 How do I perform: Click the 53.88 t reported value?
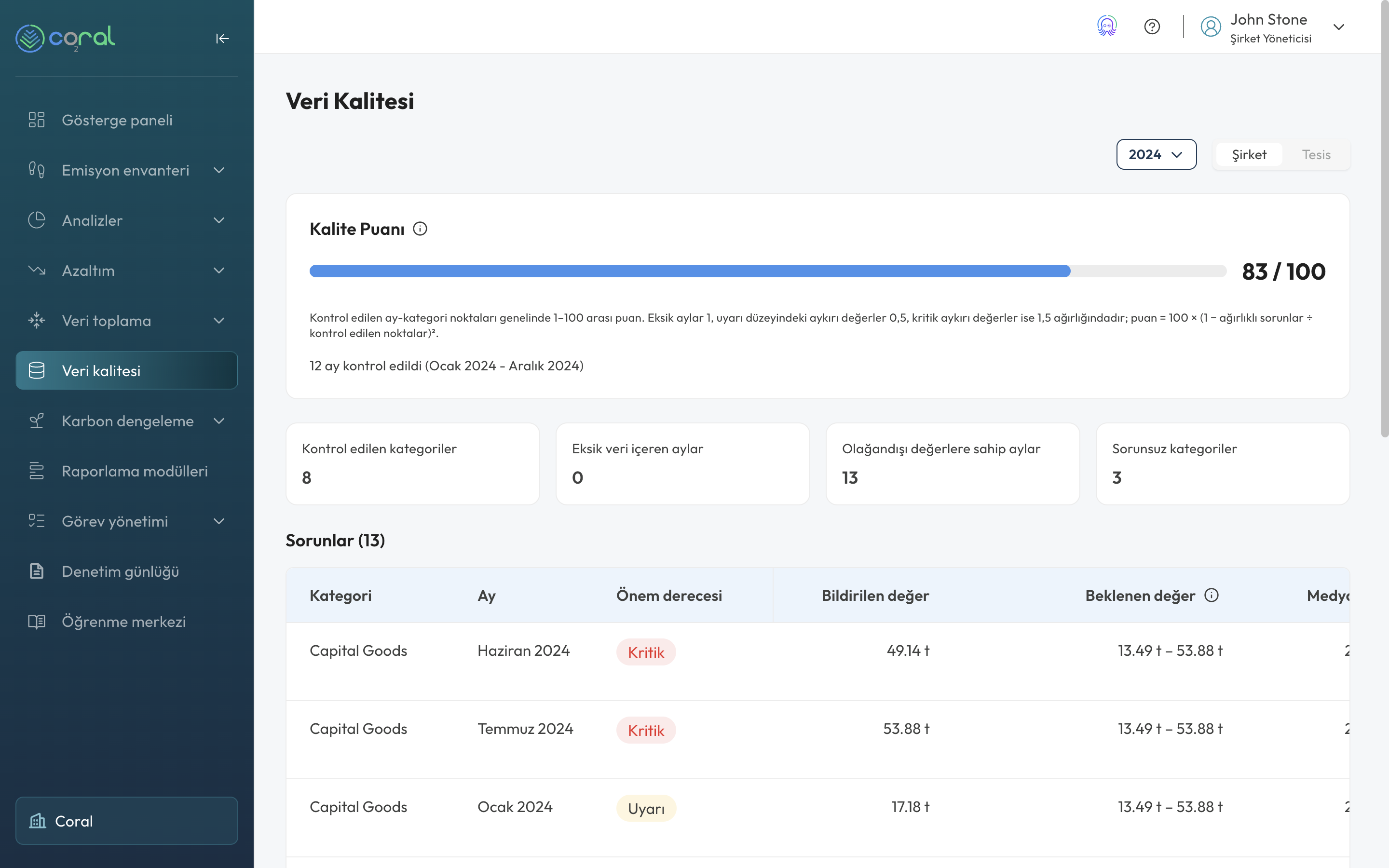pyautogui.click(x=906, y=729)
